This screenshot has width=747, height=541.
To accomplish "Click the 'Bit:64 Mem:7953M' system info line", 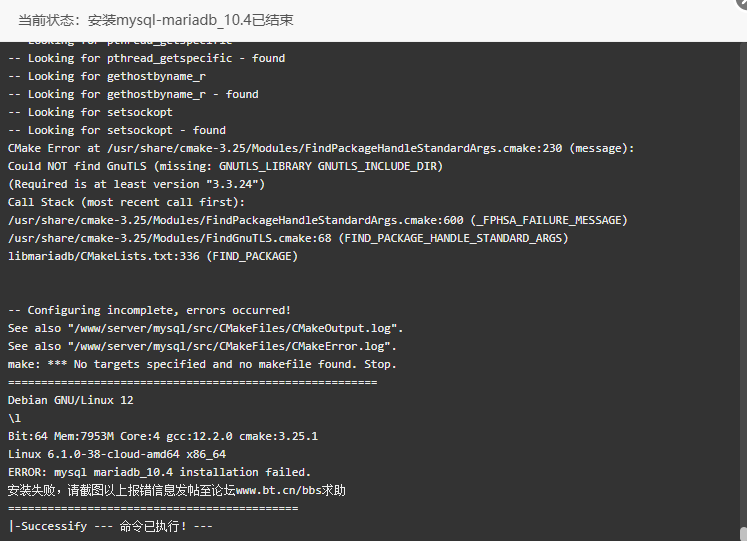I will (x=163, y=436).
